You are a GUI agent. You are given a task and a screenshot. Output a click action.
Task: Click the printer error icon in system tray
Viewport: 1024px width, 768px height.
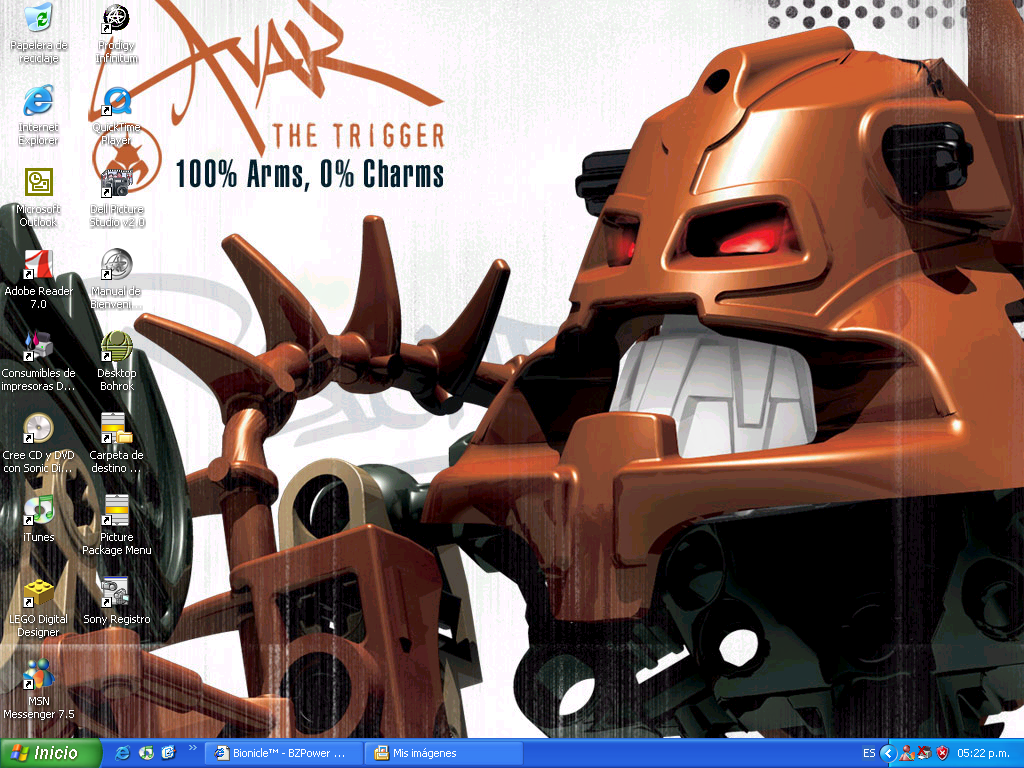[x=925, y=753]
